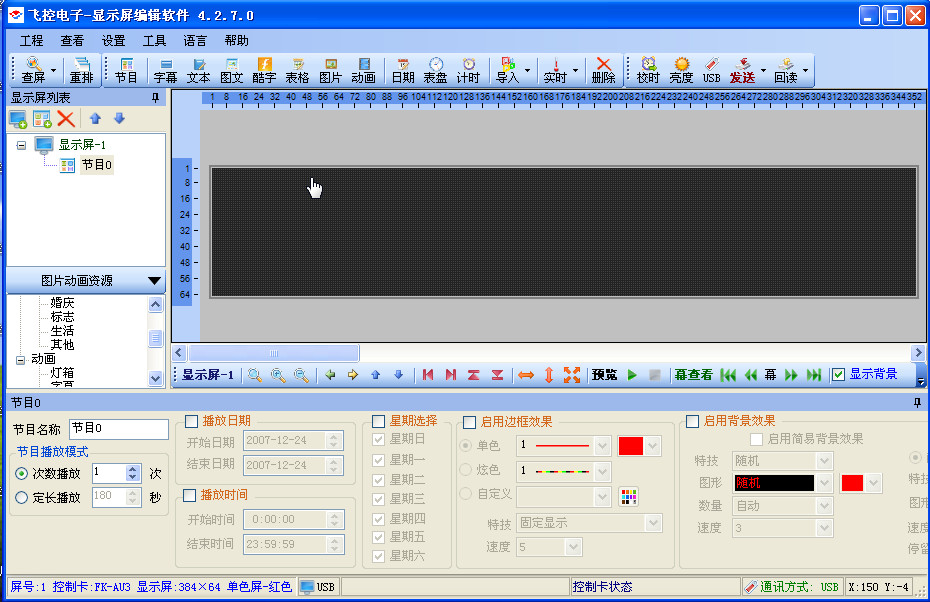Image resolution: width=930 pixels, height=602 pixels.
Task: Click the 幕查看 button
Action: (693, 375)
